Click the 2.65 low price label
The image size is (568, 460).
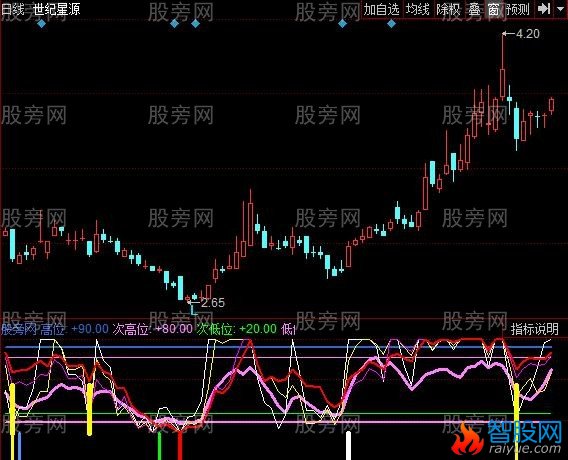point(213,302)
